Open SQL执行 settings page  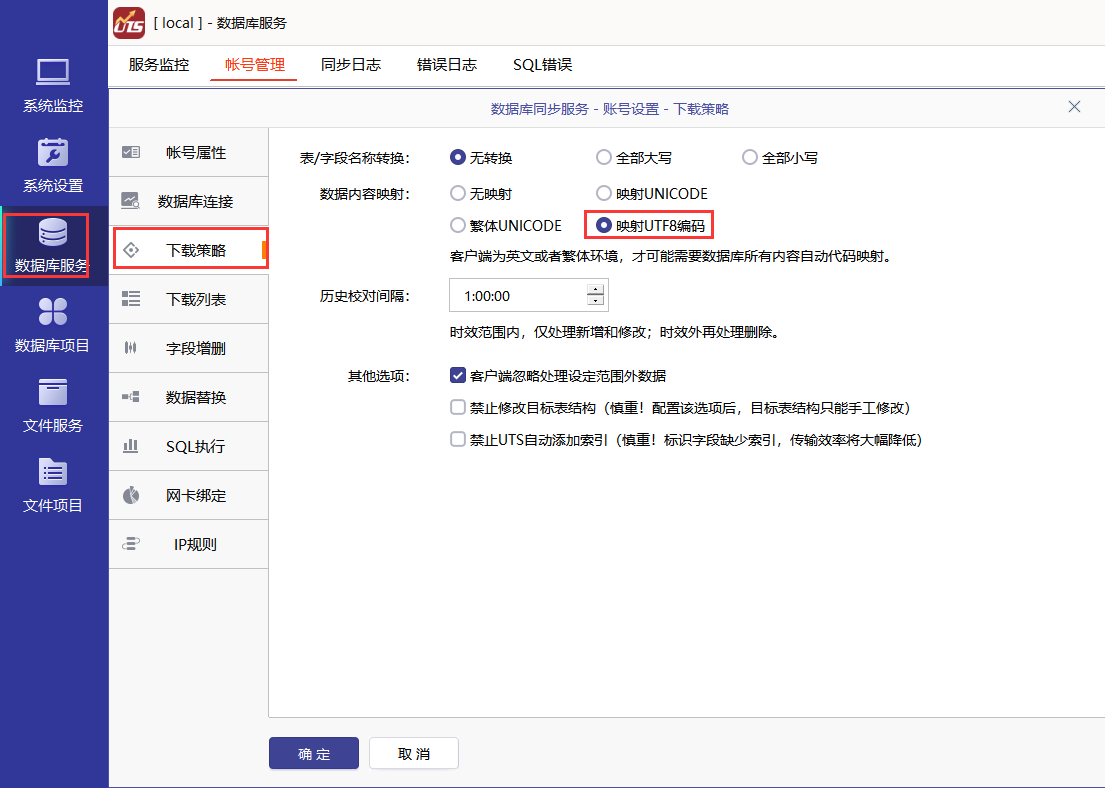pyautogui.click(x=189, y=446)
